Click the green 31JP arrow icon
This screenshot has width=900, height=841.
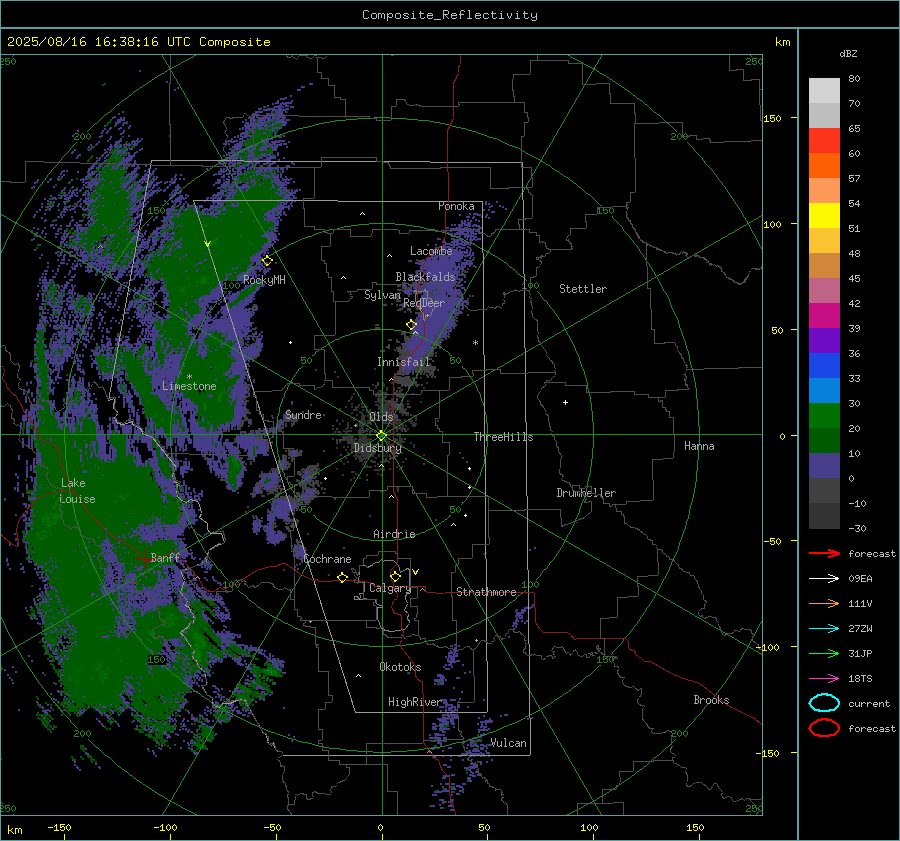click(x=824, y=653)
